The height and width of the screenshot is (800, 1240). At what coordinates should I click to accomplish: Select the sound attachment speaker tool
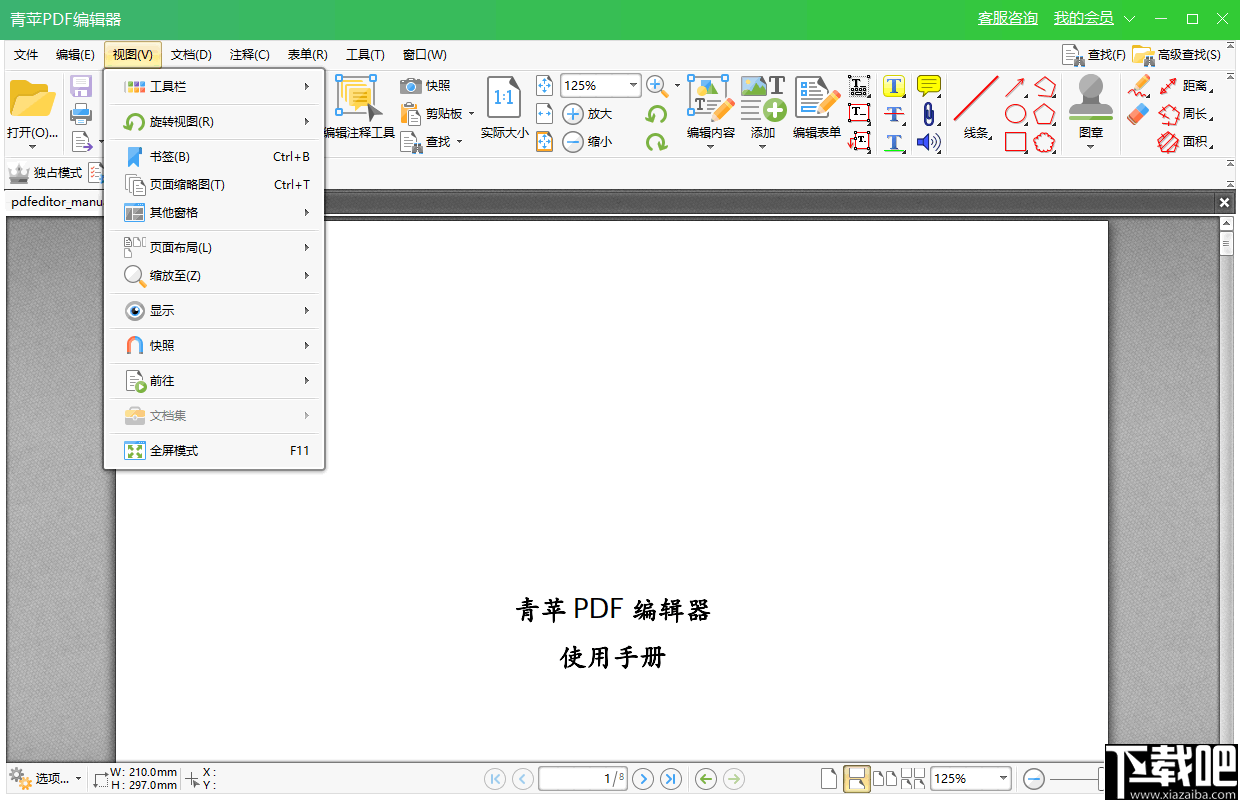(x=928, y=142)
